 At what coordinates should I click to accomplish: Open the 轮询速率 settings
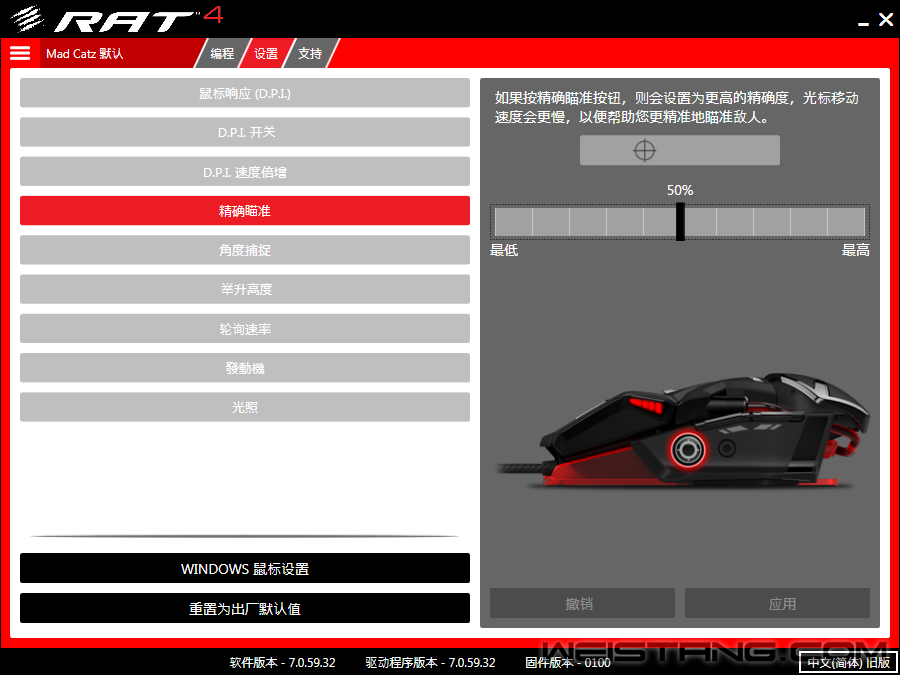tap(245, 328)
